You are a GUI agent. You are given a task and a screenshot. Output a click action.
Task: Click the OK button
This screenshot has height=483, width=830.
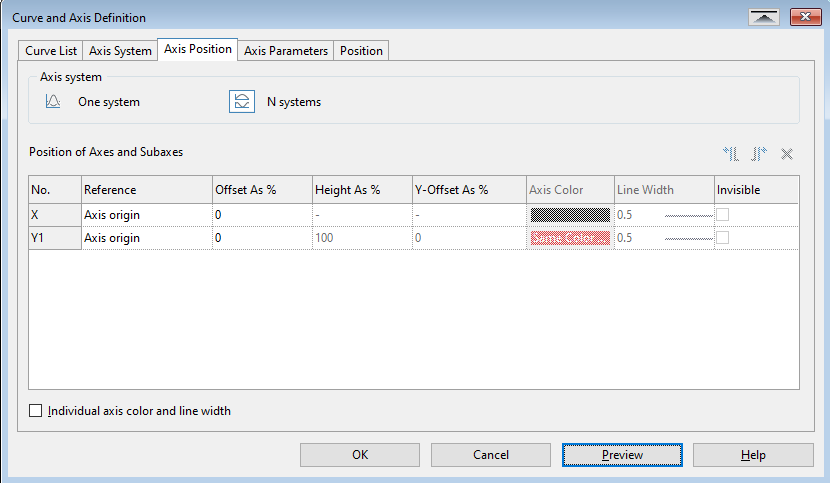(360, 454)
